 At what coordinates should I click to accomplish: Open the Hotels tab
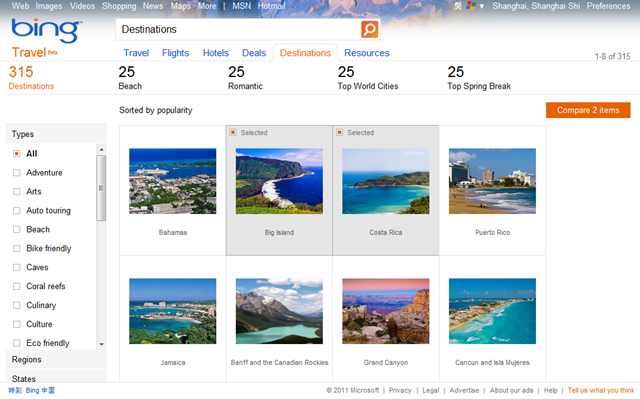pyautogui.click(x=216, y=53)
